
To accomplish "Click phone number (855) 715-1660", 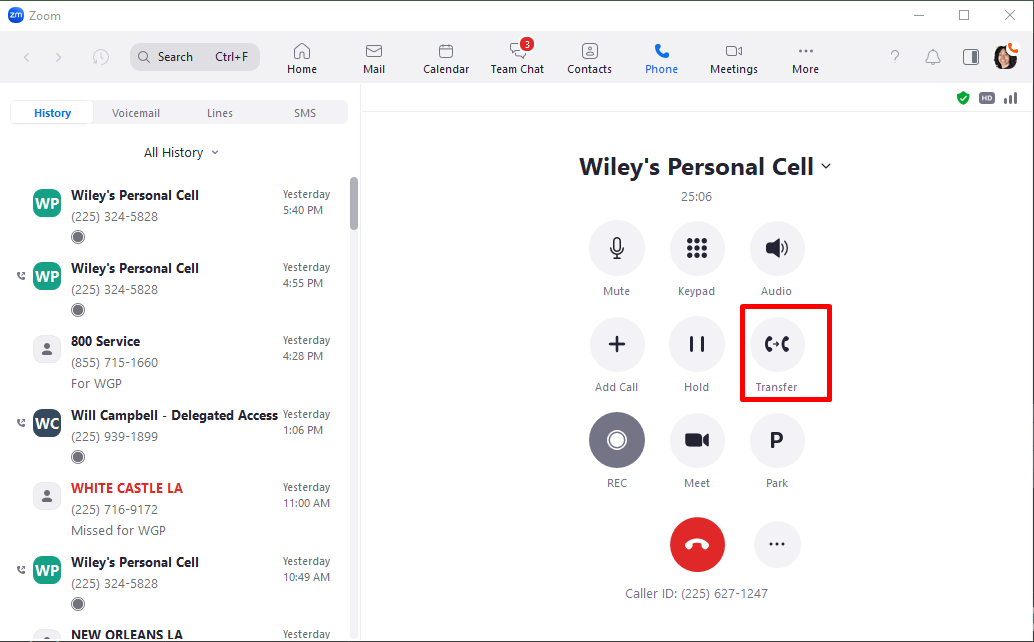I will pos(115,363).
